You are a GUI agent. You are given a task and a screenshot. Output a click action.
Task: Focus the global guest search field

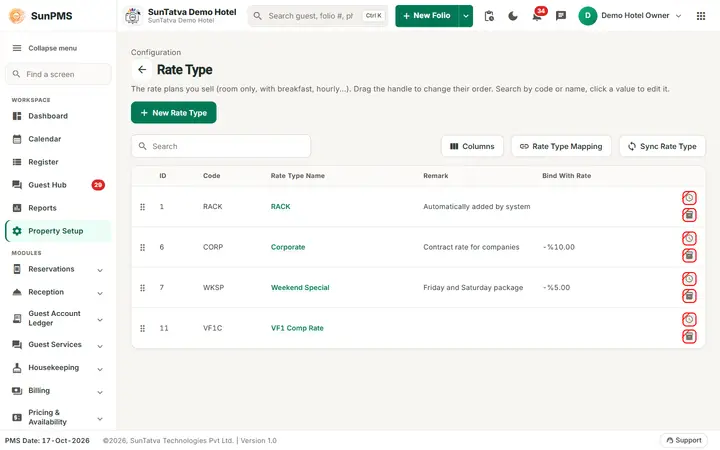(318, 16)
